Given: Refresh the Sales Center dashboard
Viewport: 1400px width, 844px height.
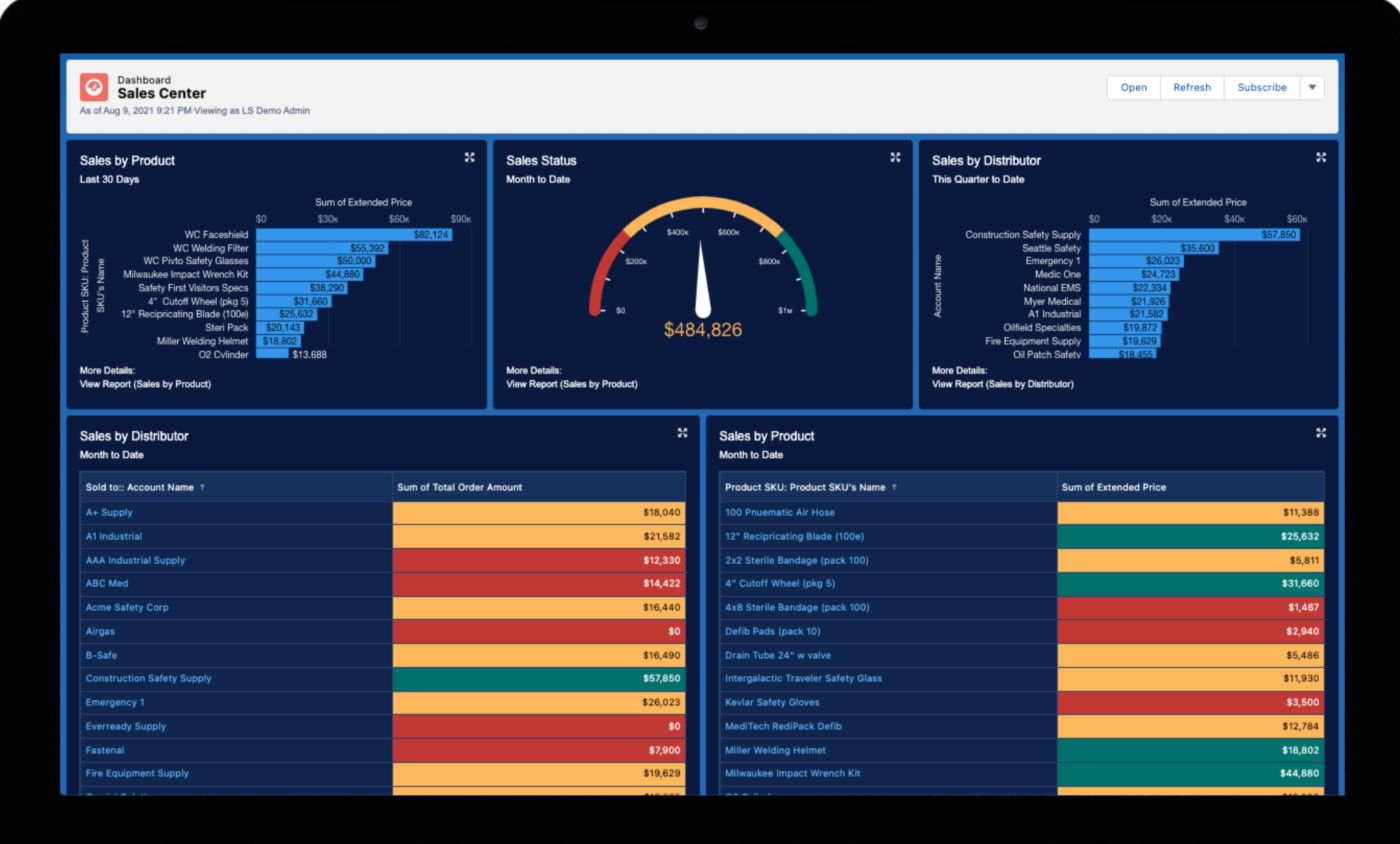Looking at the screenshot, I should click(1192, 87).
